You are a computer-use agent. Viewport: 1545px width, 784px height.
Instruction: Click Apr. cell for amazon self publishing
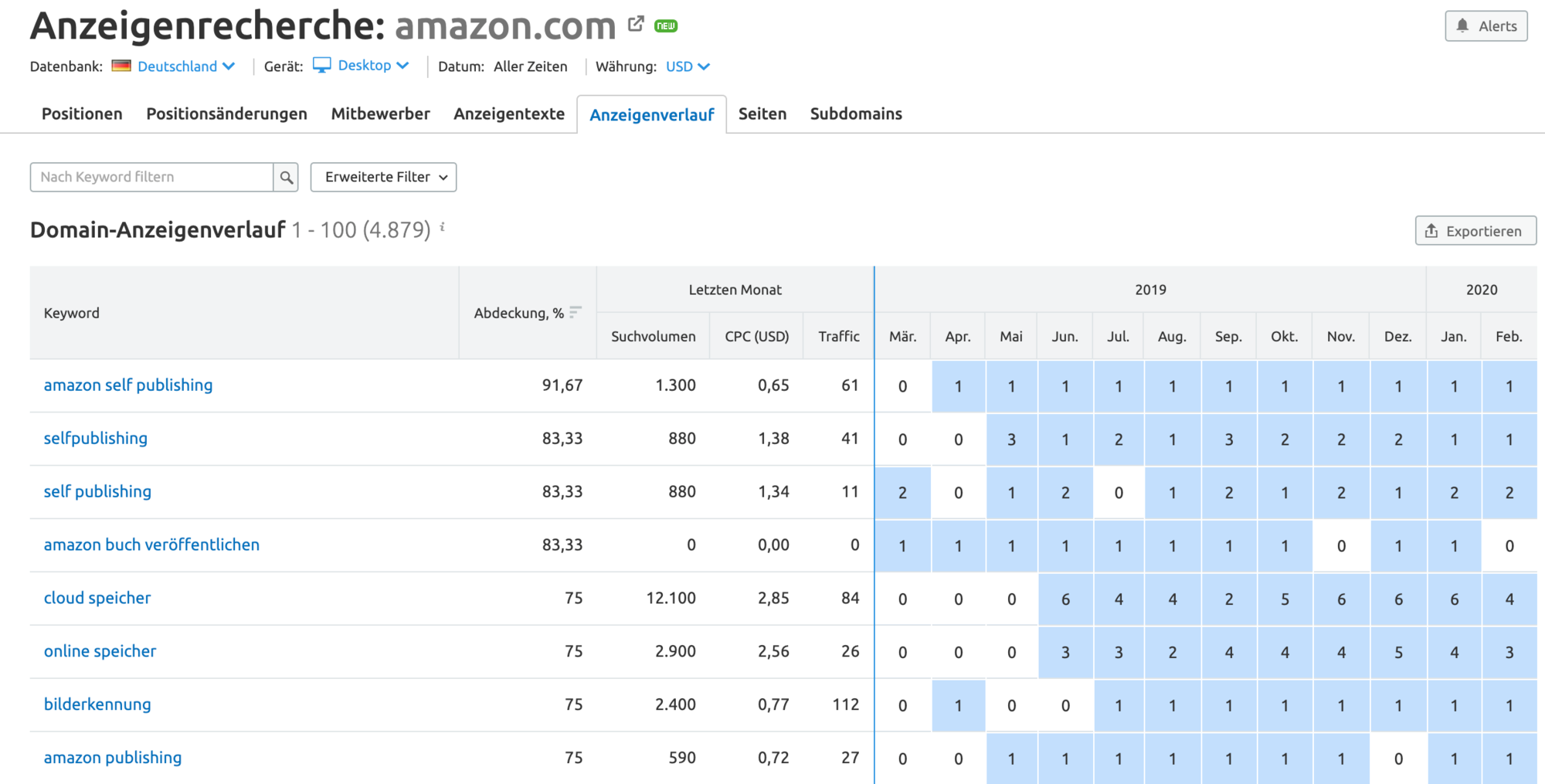pos(958,386)
